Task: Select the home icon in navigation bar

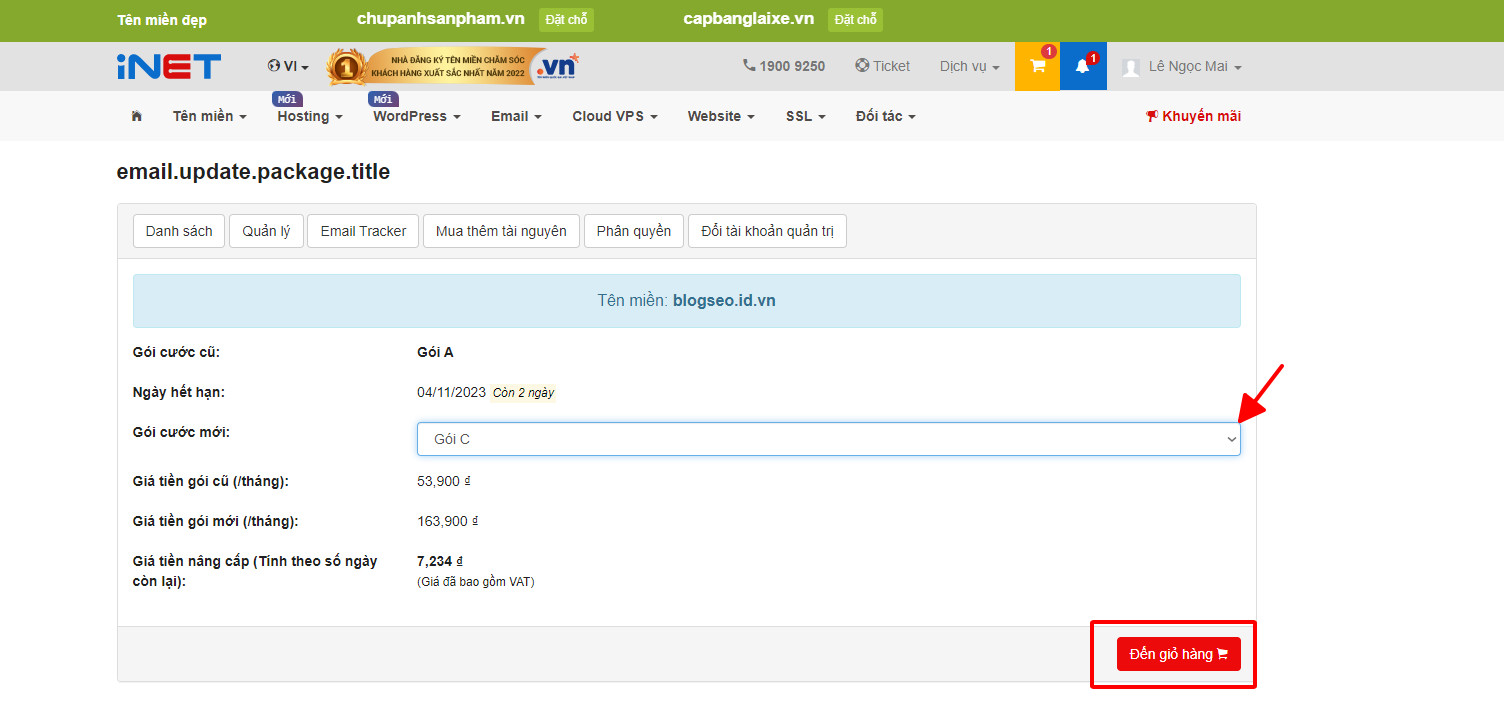Action: point(136,116)
